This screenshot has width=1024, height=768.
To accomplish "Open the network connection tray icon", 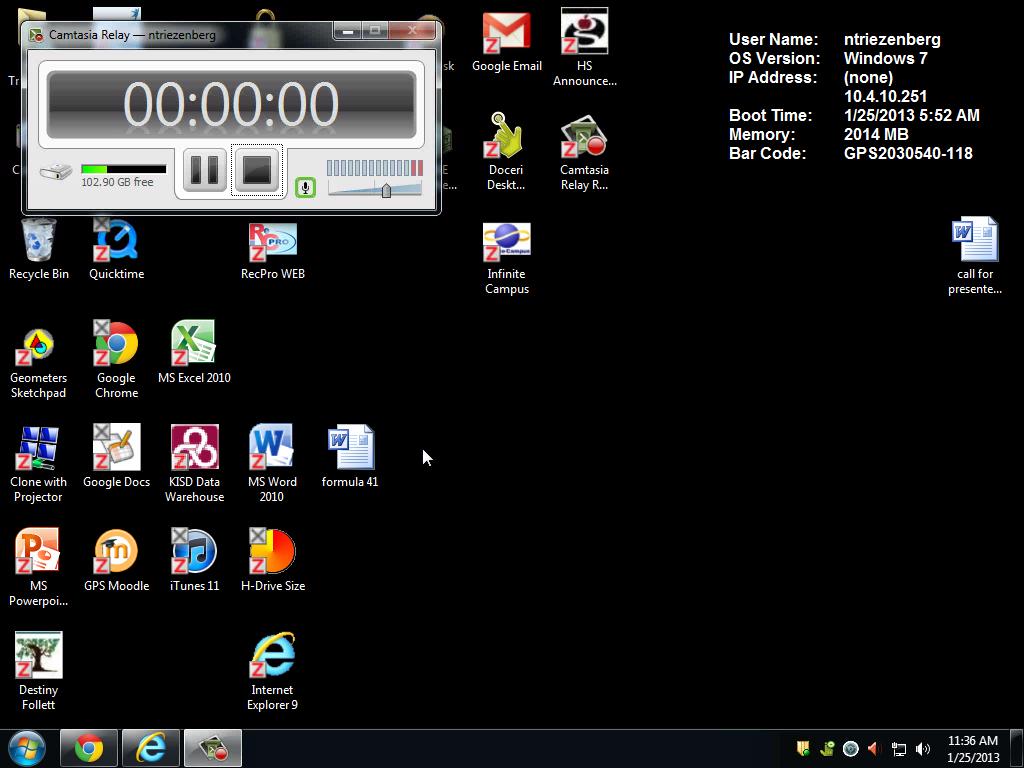I will pyautogui.click(x=899, y=748).
